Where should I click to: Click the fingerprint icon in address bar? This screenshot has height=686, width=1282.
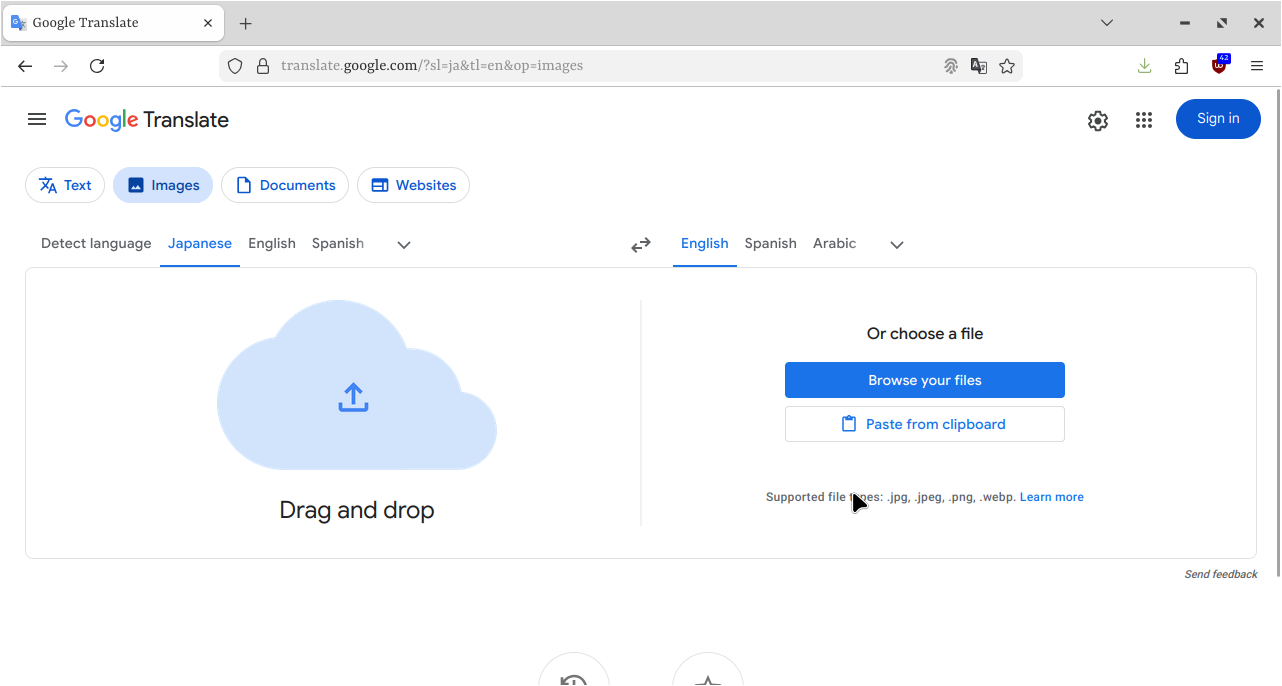(x=951, y=66)
